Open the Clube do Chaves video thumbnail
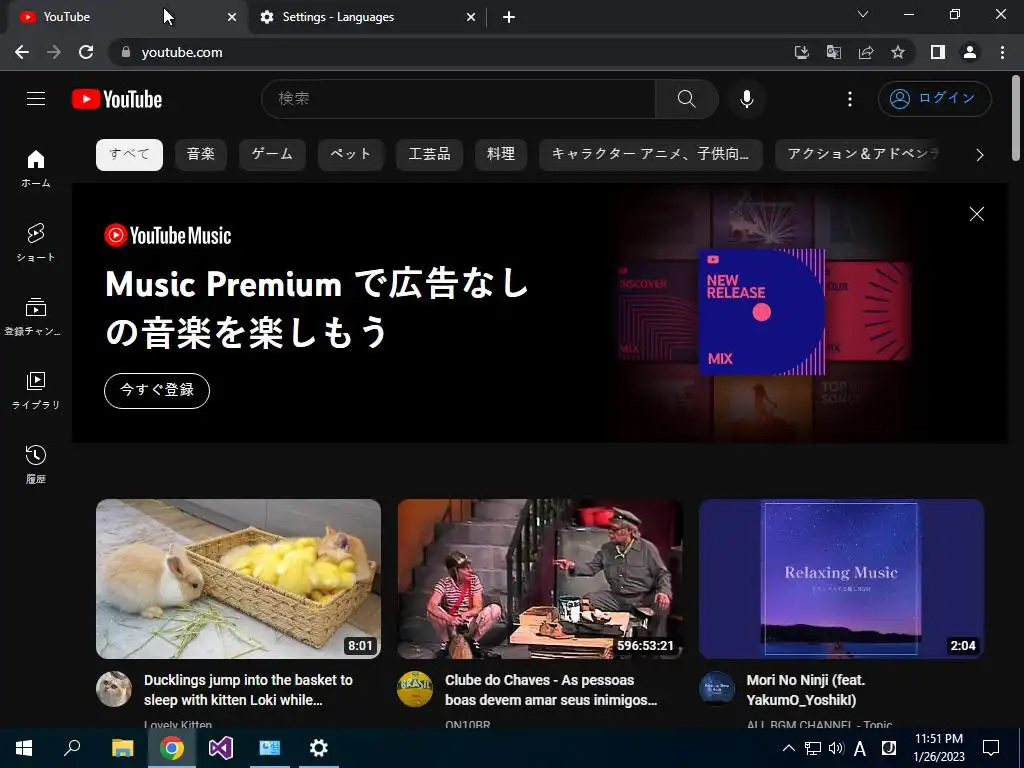 [540, 579]
